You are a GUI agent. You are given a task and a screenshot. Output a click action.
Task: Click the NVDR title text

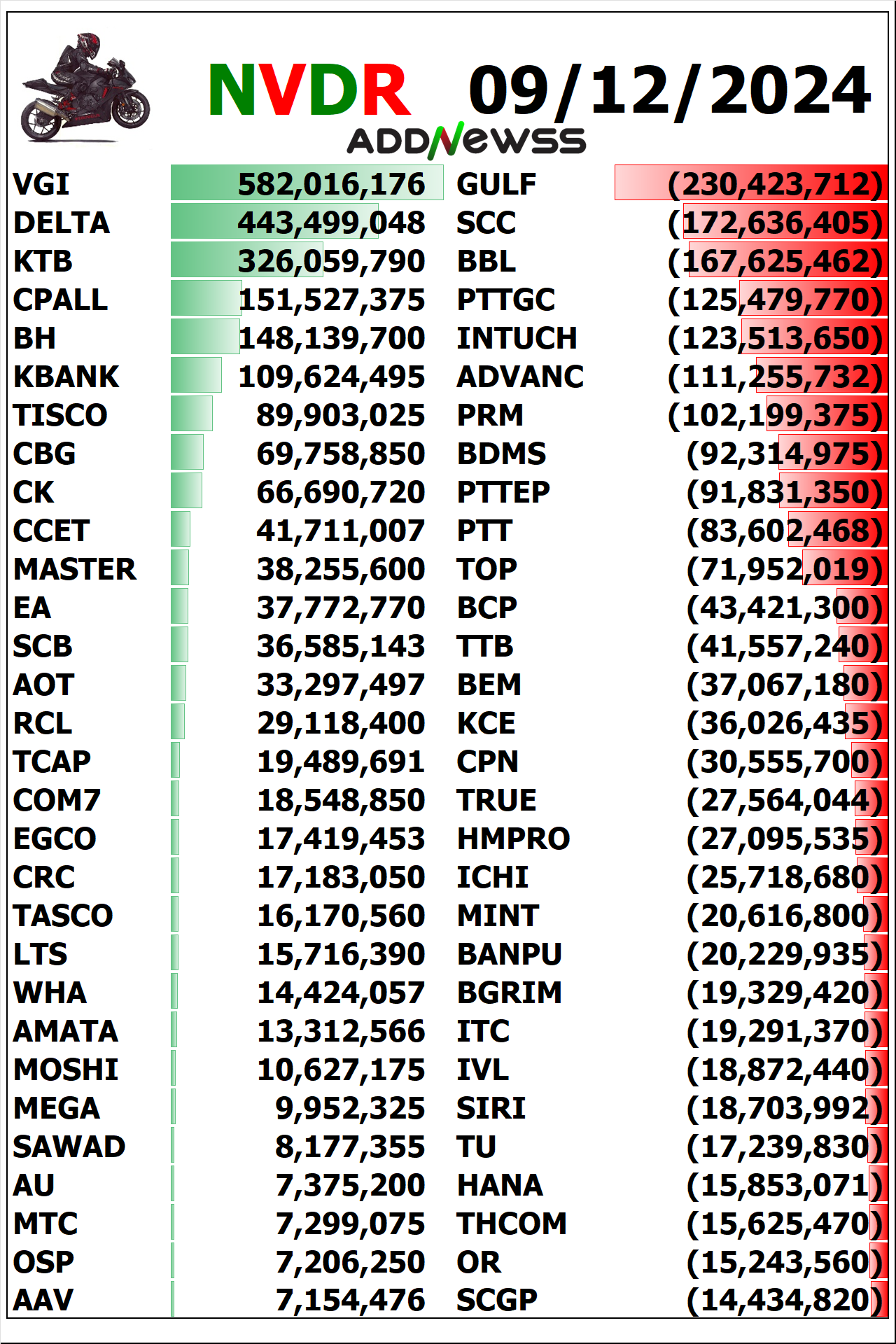click(x=309, y=90)
